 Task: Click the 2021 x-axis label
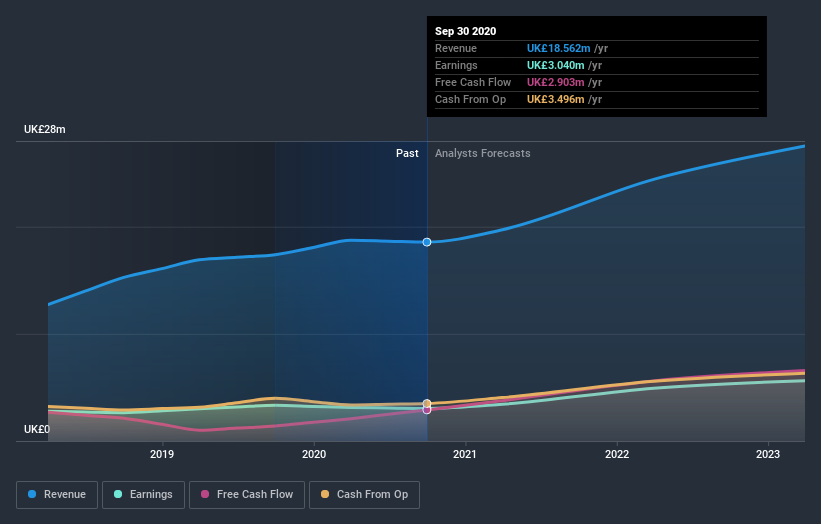464,454
